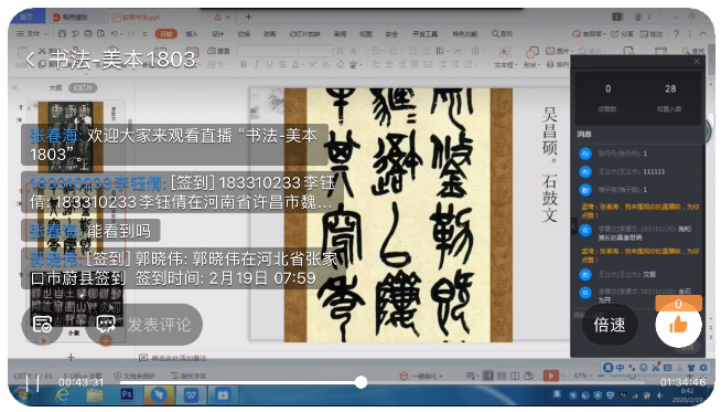The width and height of the screenshot is (722, 412).
Task: Toggle underline formatting
Action: click(269, 64)
